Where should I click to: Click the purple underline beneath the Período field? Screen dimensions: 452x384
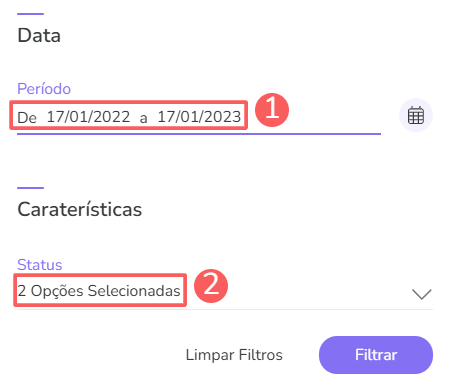199,134
